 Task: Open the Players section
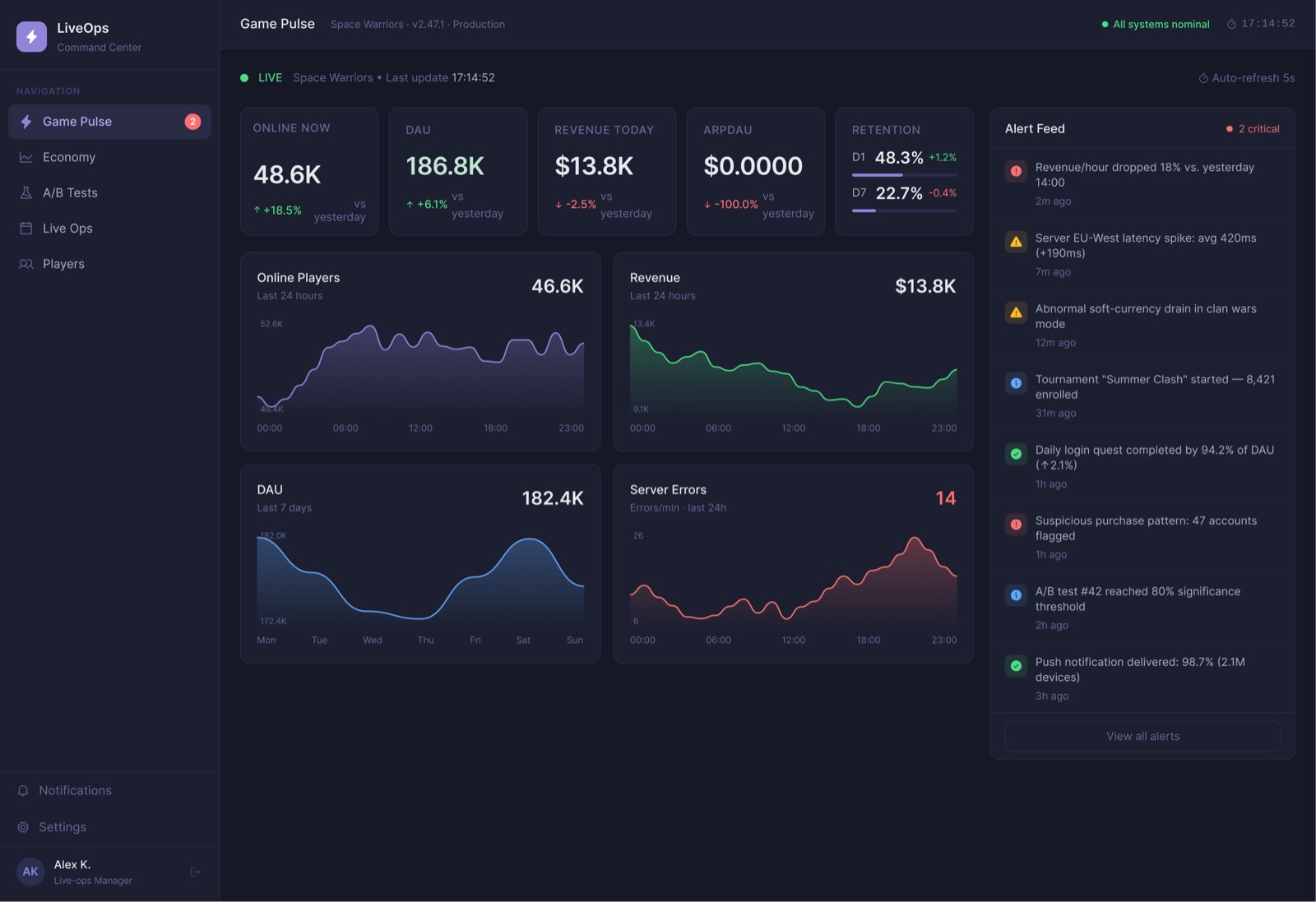(x=109, y=264)
